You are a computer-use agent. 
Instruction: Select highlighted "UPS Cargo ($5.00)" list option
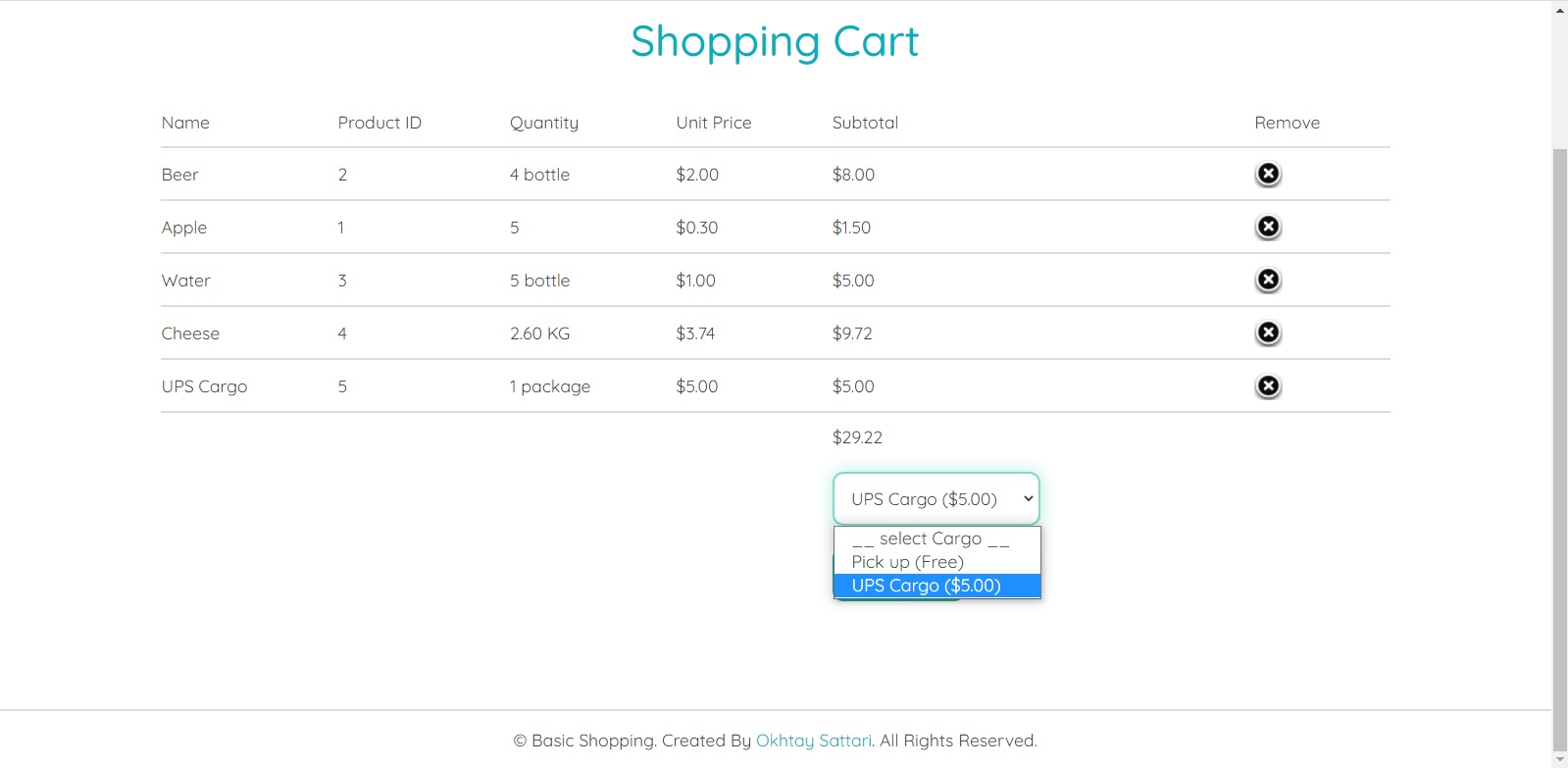pos(927,586)
